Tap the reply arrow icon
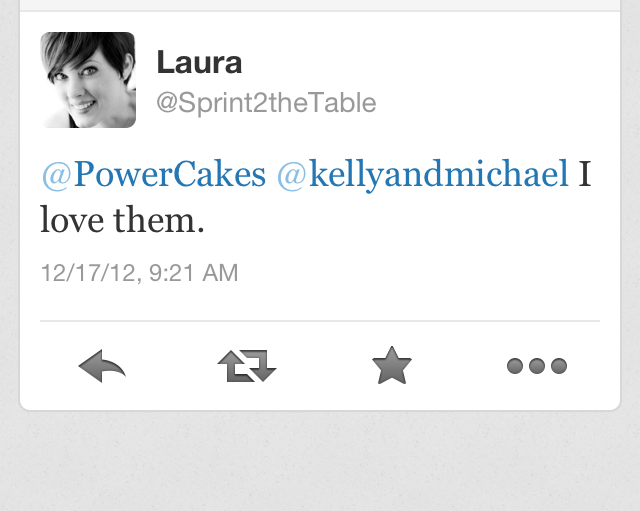Screen dimensions: 640x511 pos(102,367)
